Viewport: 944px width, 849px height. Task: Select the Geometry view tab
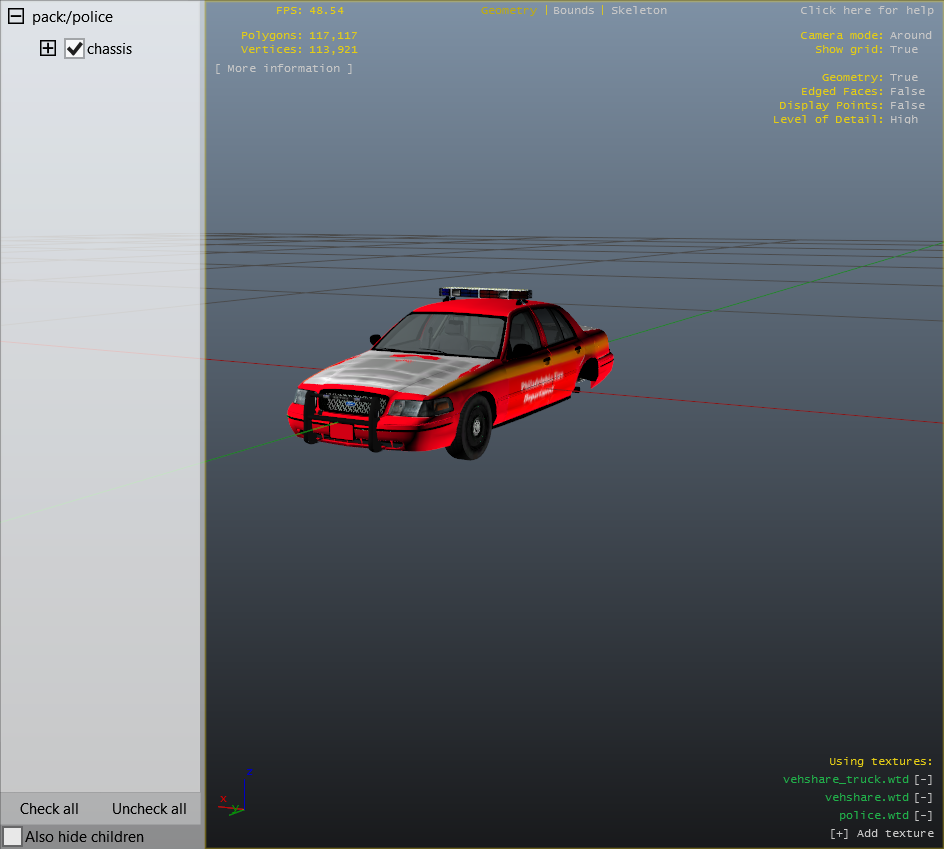508,11
